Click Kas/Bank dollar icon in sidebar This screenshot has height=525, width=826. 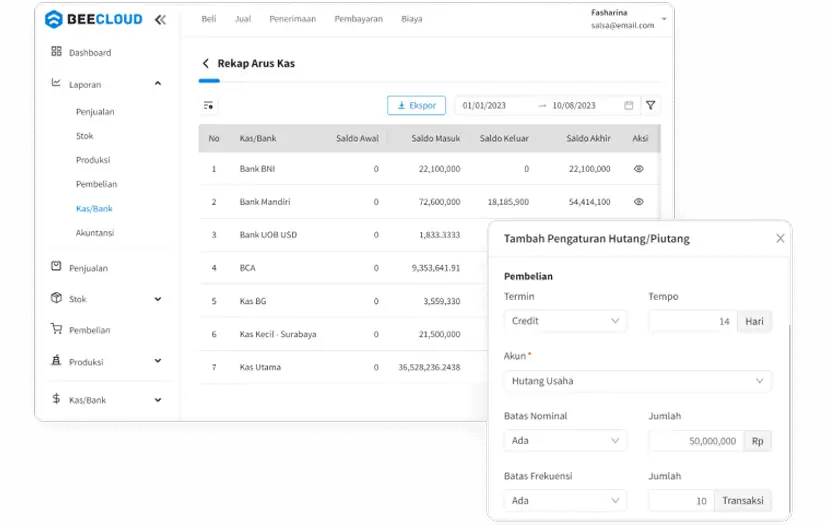point(56,399)
